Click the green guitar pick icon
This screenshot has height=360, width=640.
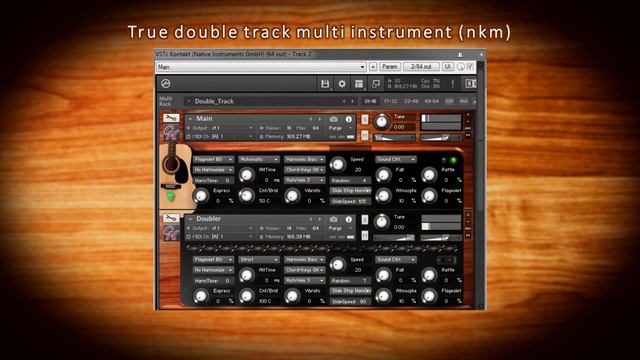[171, 197]
